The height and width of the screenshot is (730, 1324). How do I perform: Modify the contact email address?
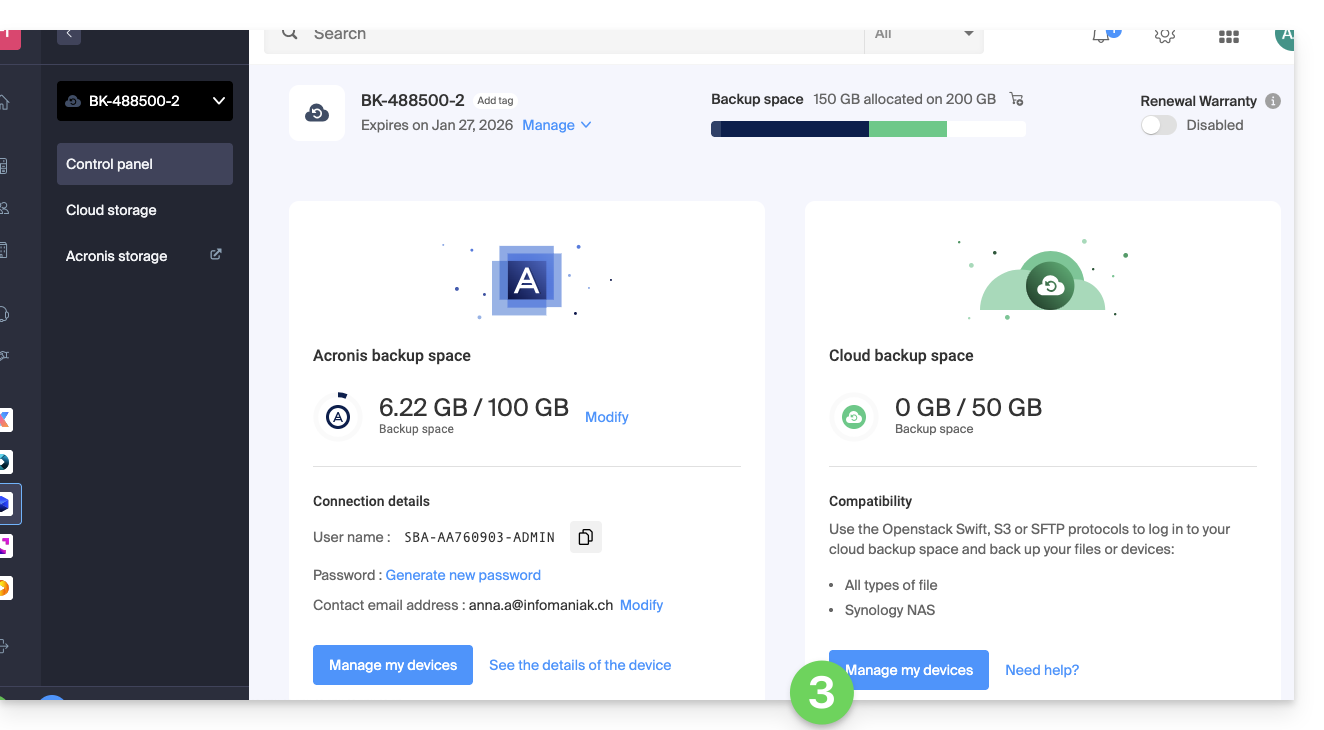tap(641, 605)
